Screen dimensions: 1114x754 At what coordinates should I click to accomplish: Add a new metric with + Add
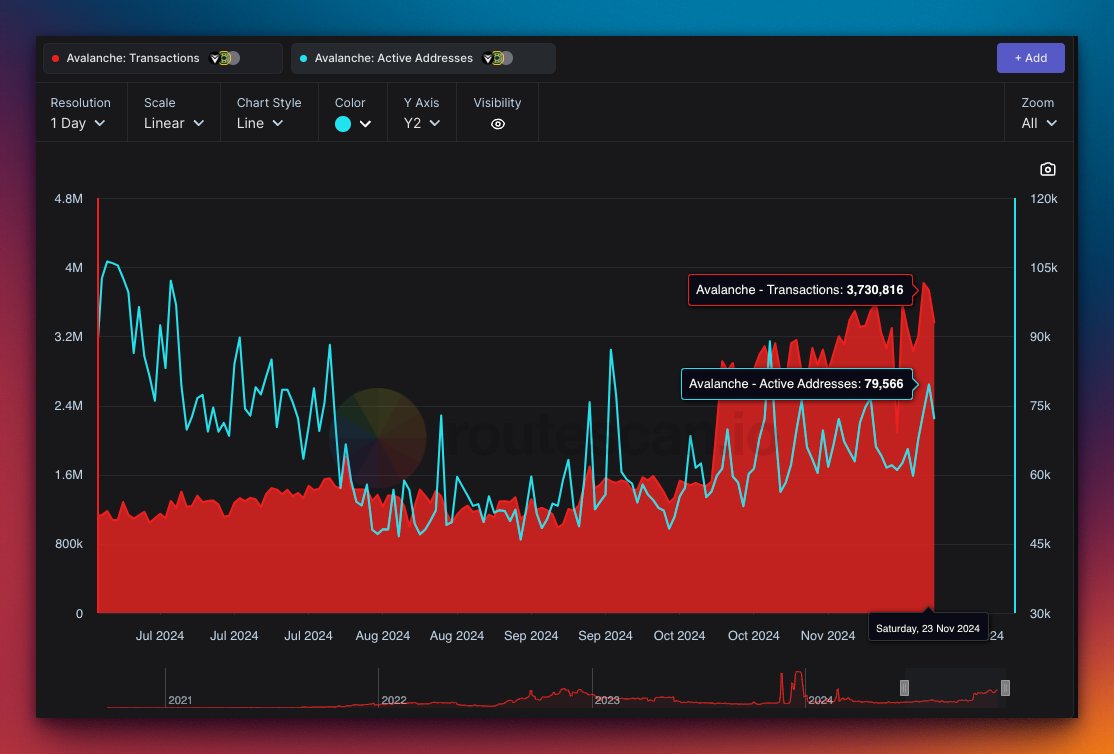(1030, 58)
